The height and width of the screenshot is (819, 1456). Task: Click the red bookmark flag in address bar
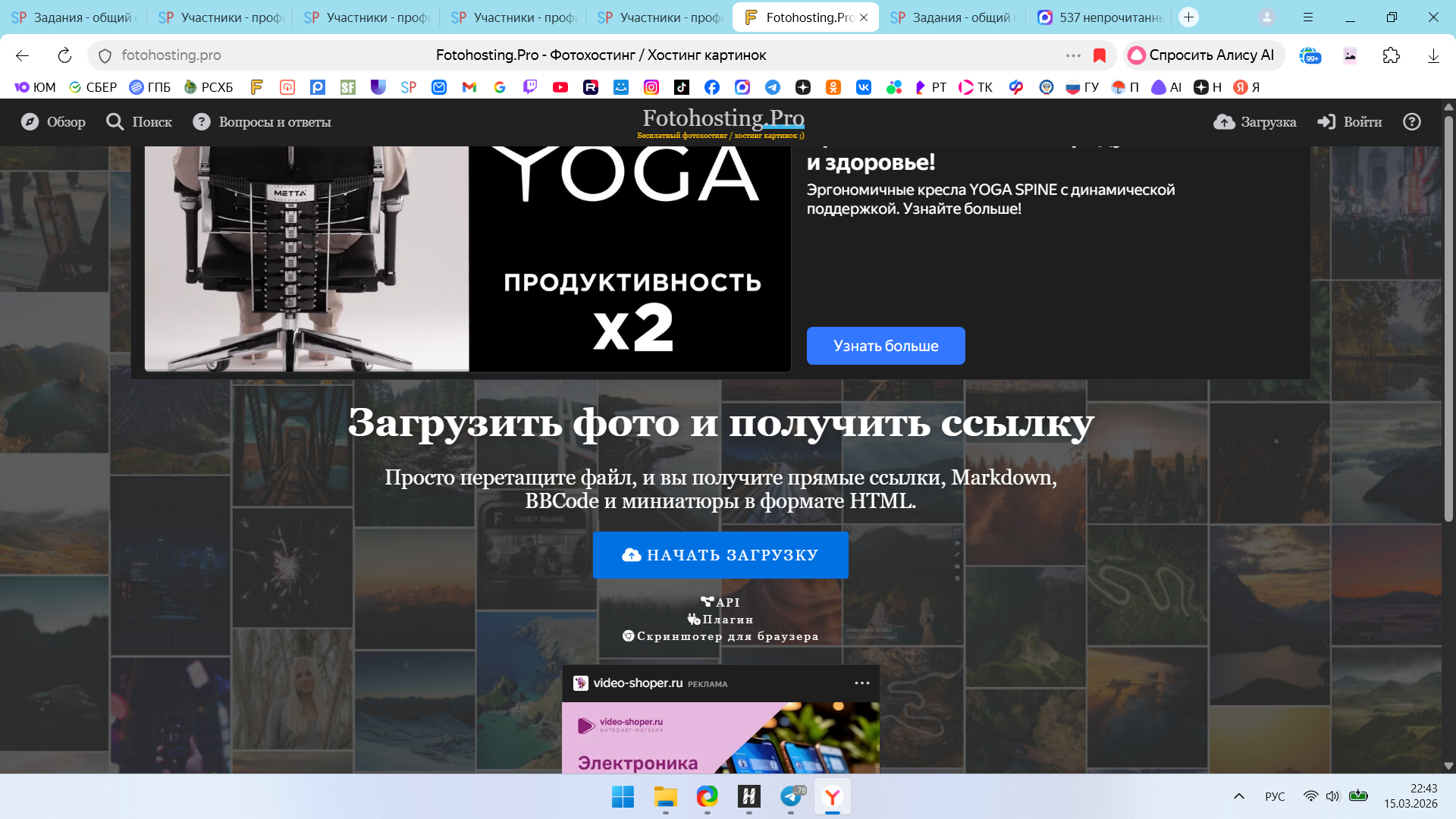click(1100, 55)
